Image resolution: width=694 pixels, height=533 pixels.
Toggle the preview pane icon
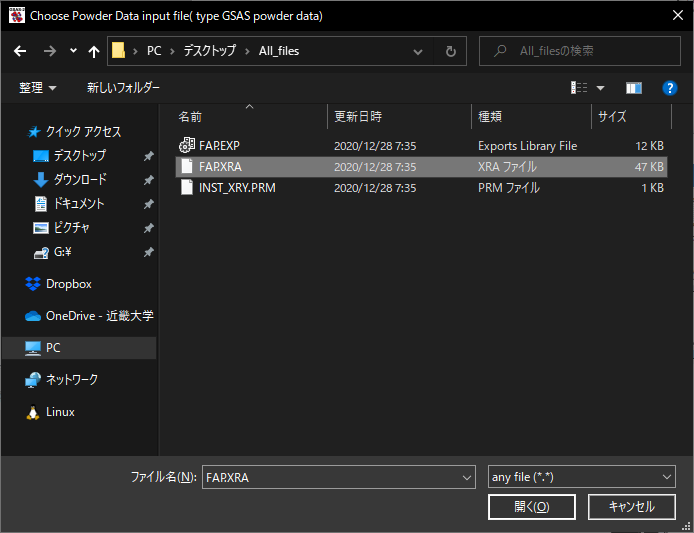[633, 88]
